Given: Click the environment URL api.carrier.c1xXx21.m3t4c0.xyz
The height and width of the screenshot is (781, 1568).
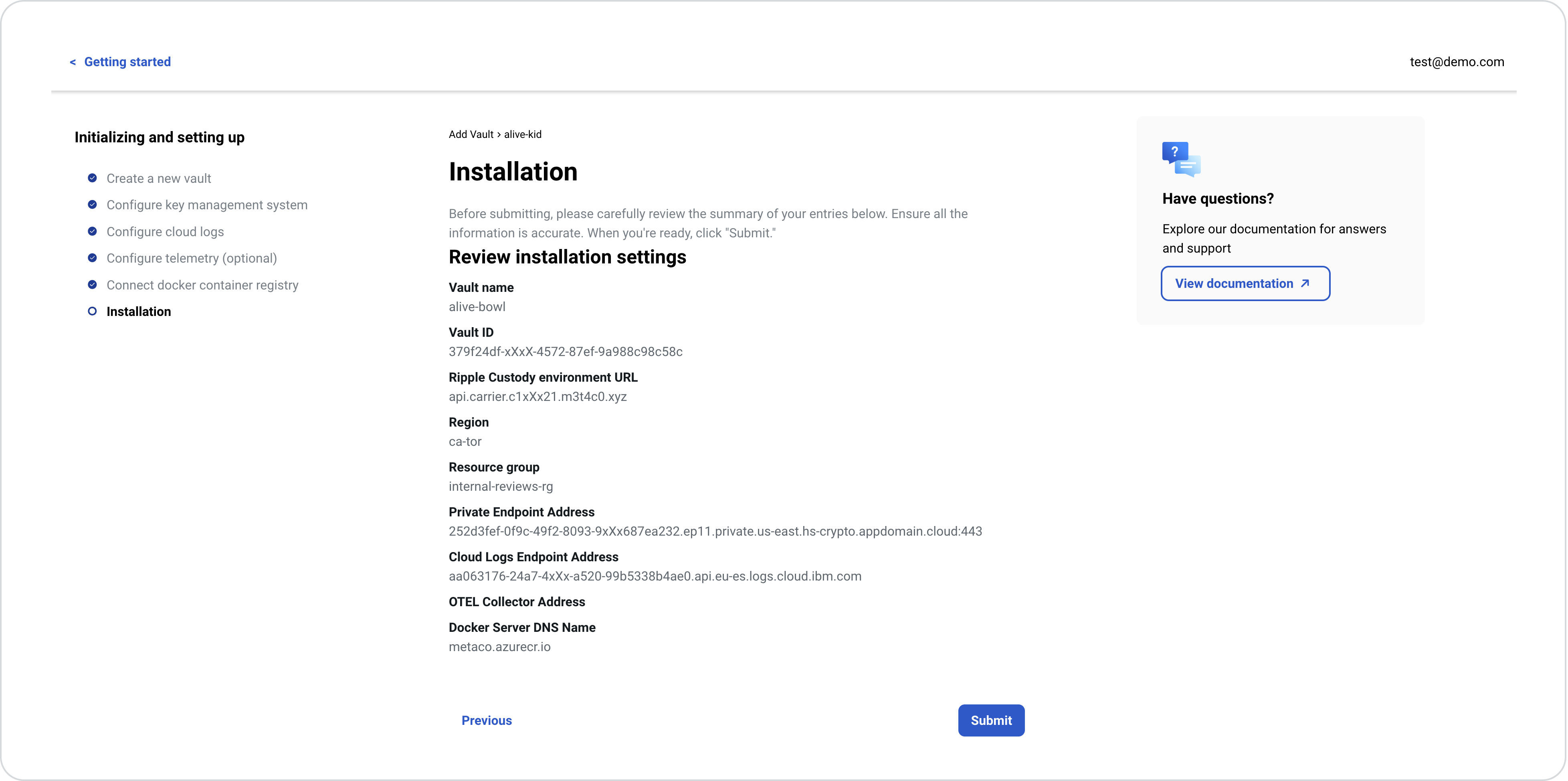Looking at the screenshot, I should (537, 397).
